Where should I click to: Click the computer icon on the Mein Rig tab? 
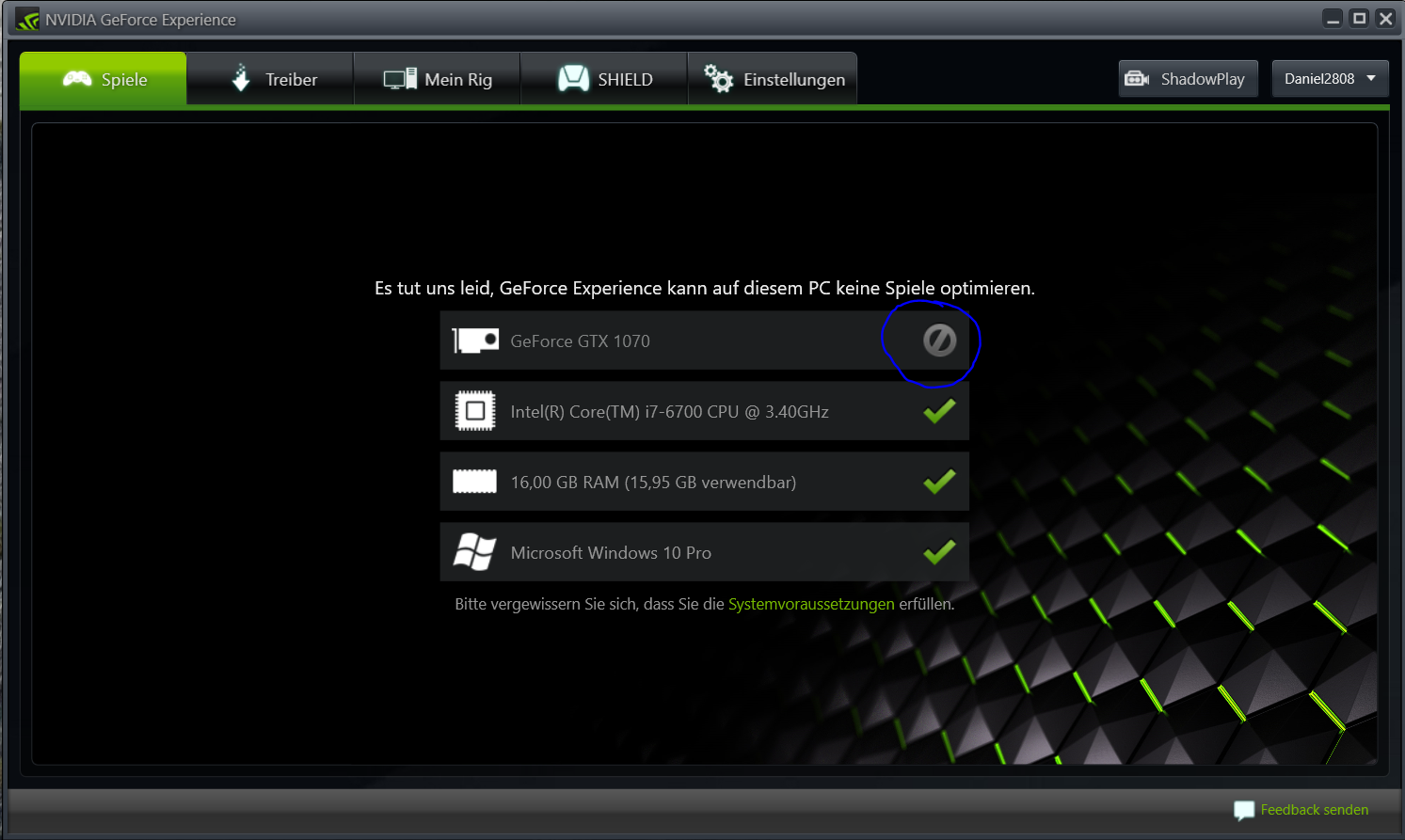tap(400, 79)
